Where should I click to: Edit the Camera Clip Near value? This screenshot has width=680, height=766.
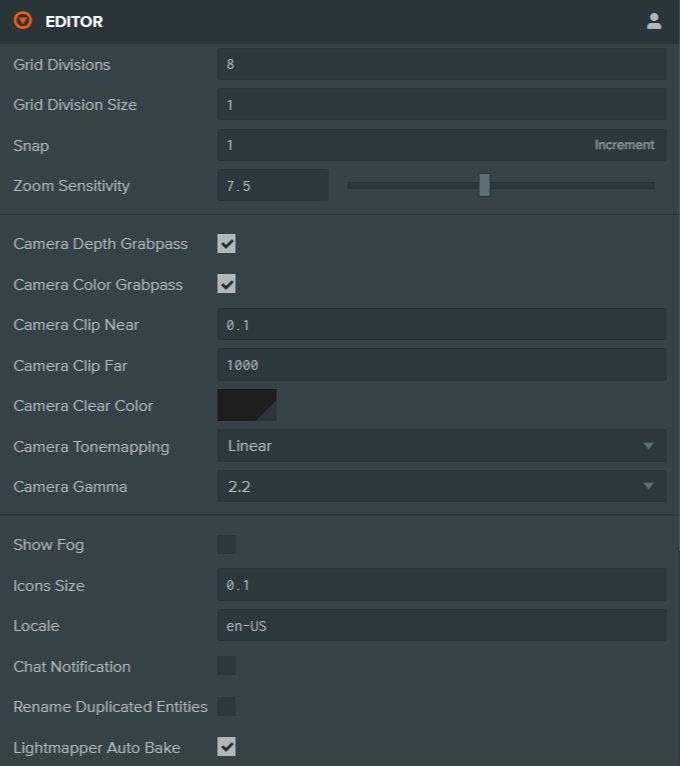(x=441, y=325)
